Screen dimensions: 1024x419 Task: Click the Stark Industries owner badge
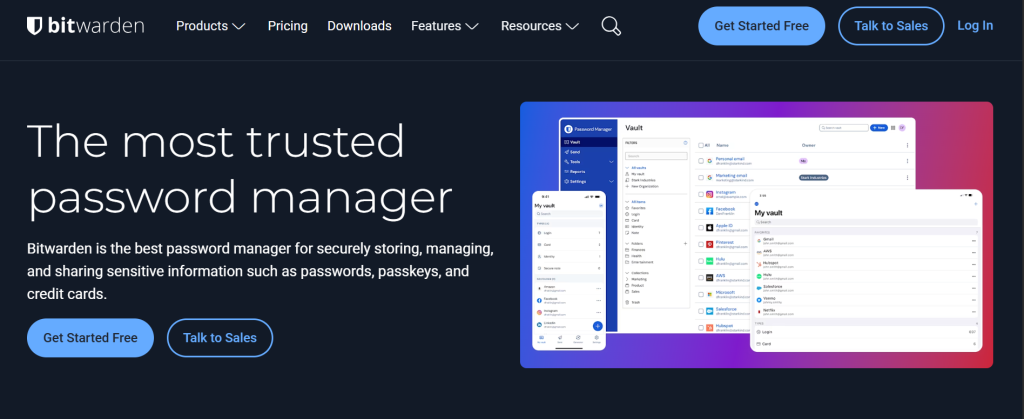(x=814, y=178)
